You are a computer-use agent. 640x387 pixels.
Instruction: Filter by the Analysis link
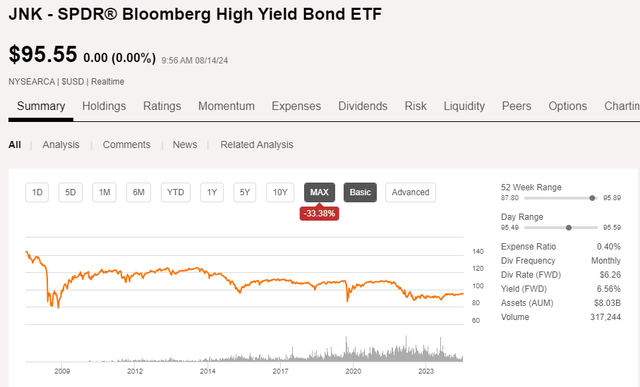61,145
